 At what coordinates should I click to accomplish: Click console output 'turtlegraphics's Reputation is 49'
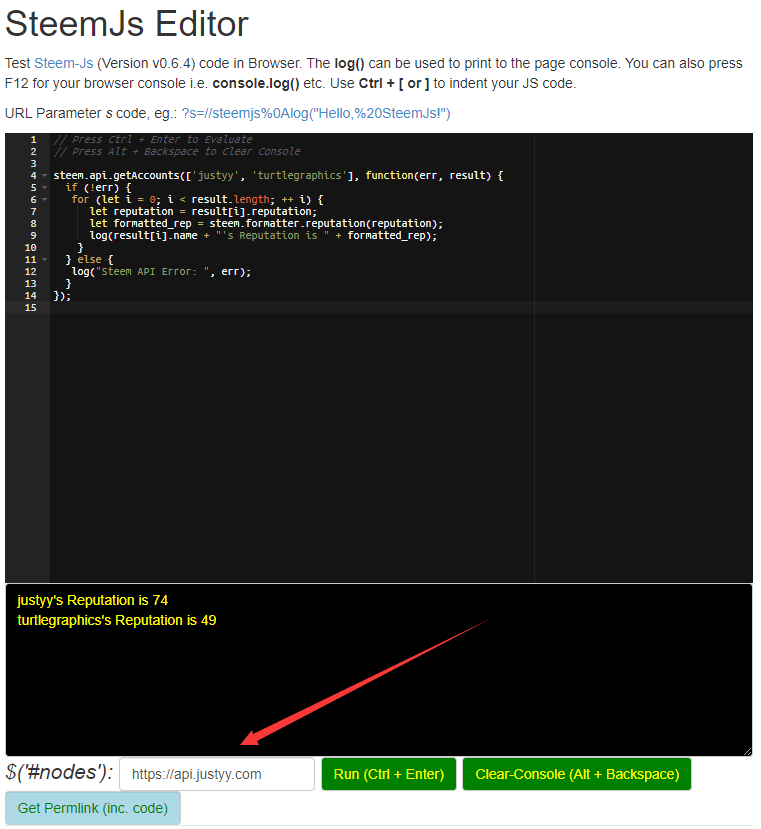click(x=117, y=620)
